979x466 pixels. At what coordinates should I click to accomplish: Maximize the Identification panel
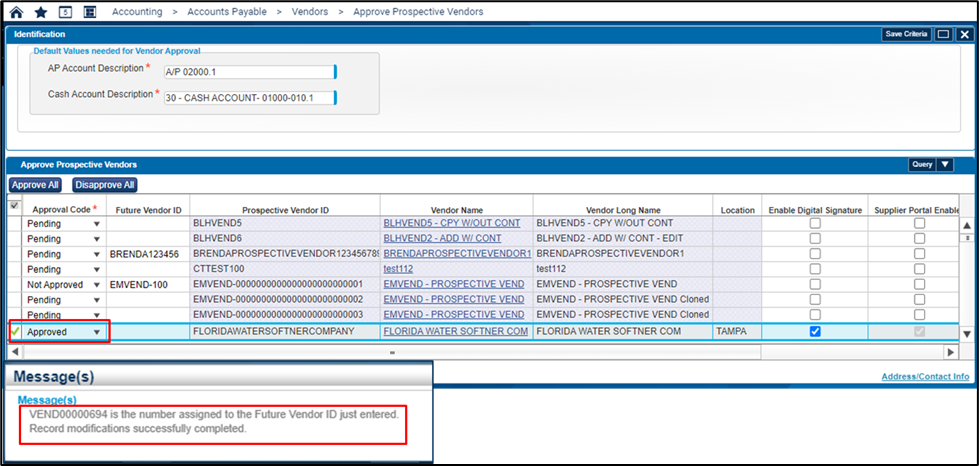(942, 34)
